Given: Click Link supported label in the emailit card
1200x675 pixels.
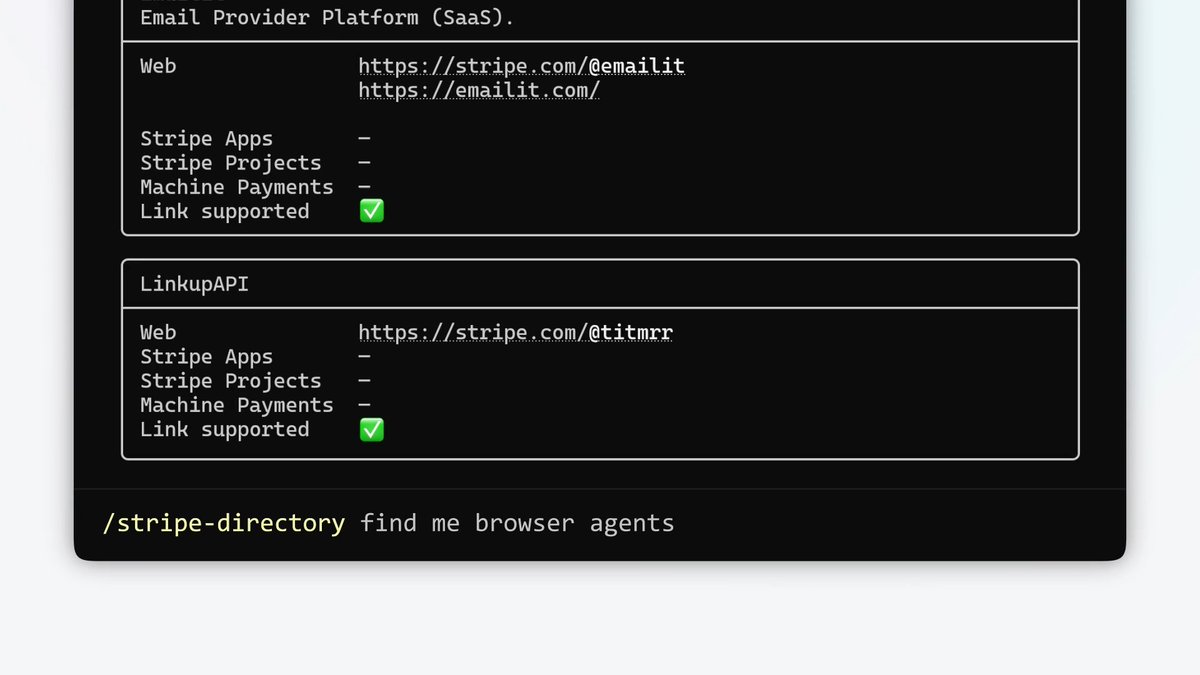Looking at the screenshot, I should pyautogui.click(x=225, y=211).
